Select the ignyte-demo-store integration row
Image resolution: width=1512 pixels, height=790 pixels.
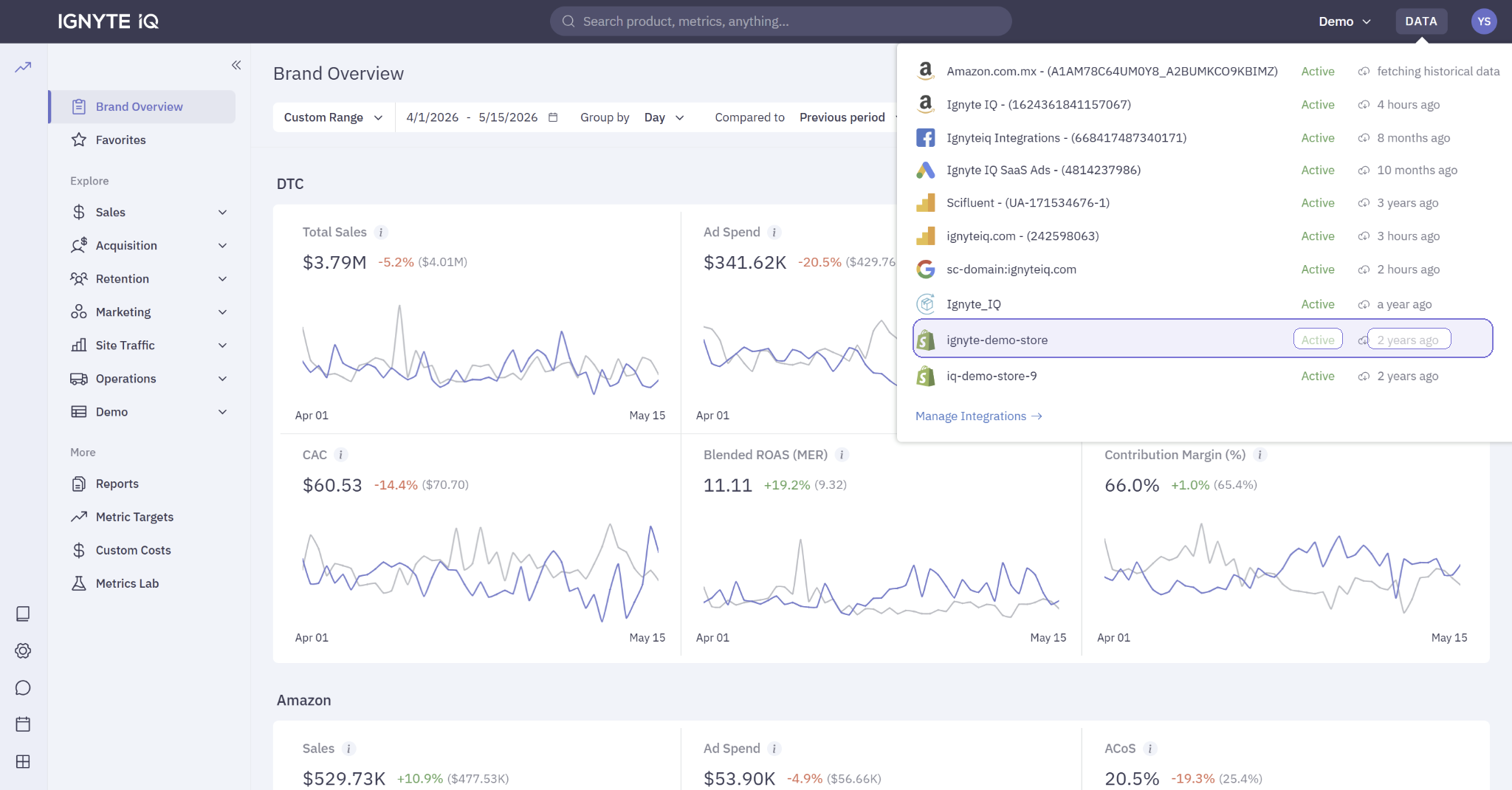(x=1203, y=339)
